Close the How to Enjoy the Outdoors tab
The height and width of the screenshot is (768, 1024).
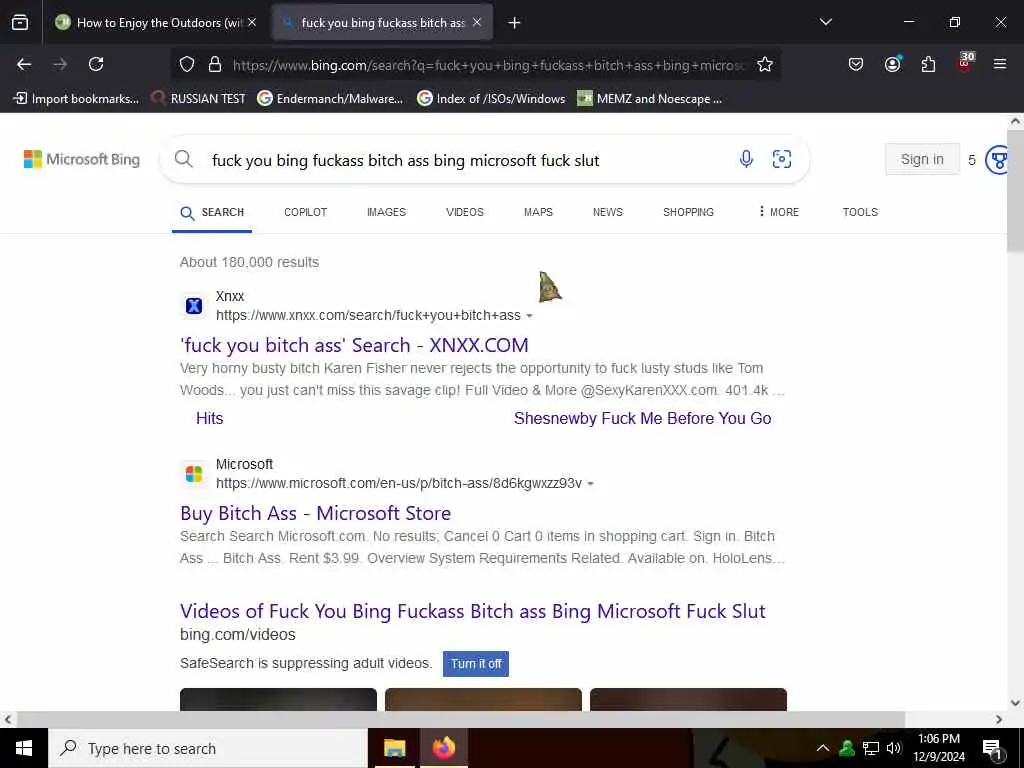[x=252, y=22]
